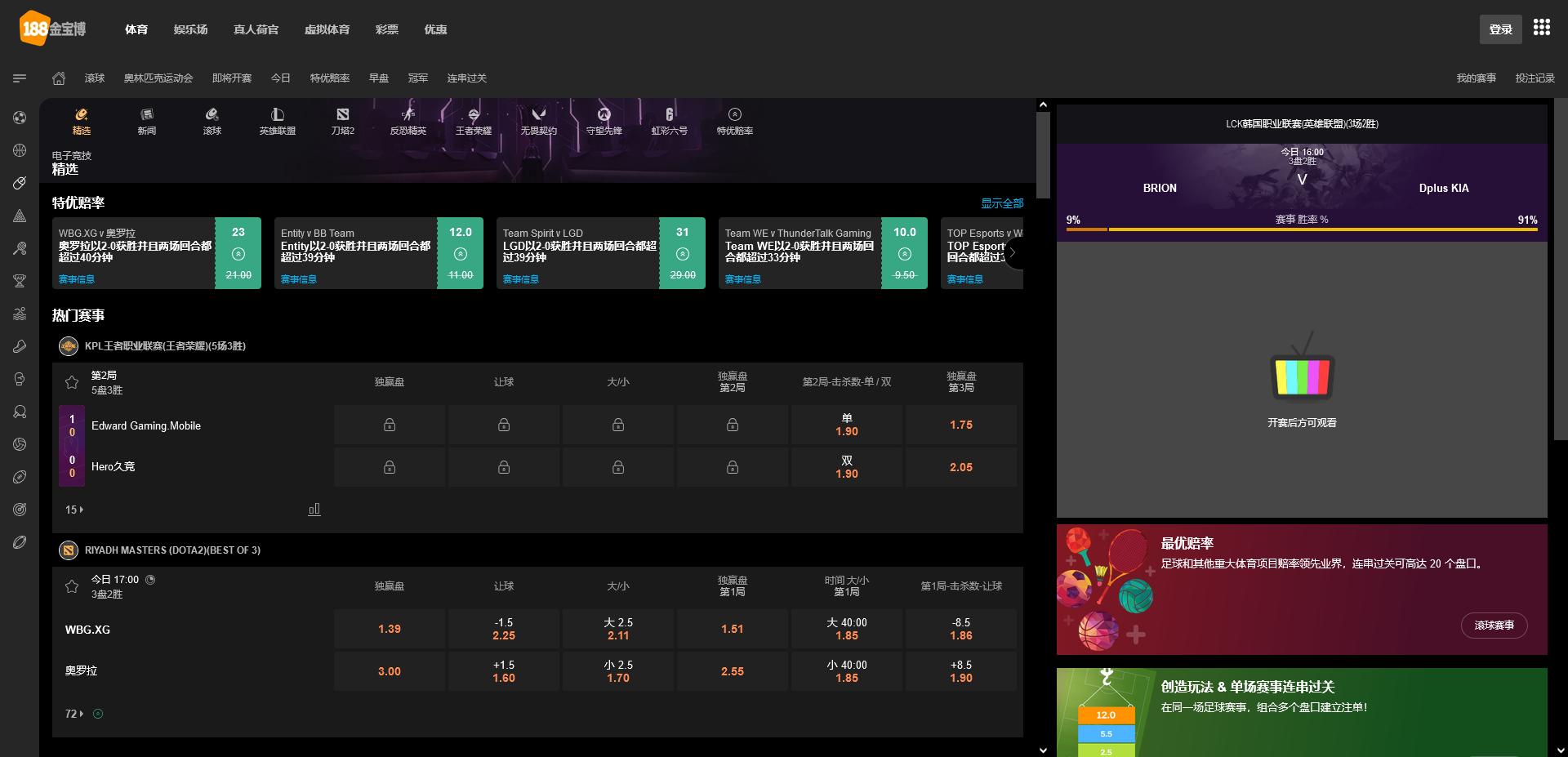Open the 虚拟体育 virtual sports menu

point(327,29)
